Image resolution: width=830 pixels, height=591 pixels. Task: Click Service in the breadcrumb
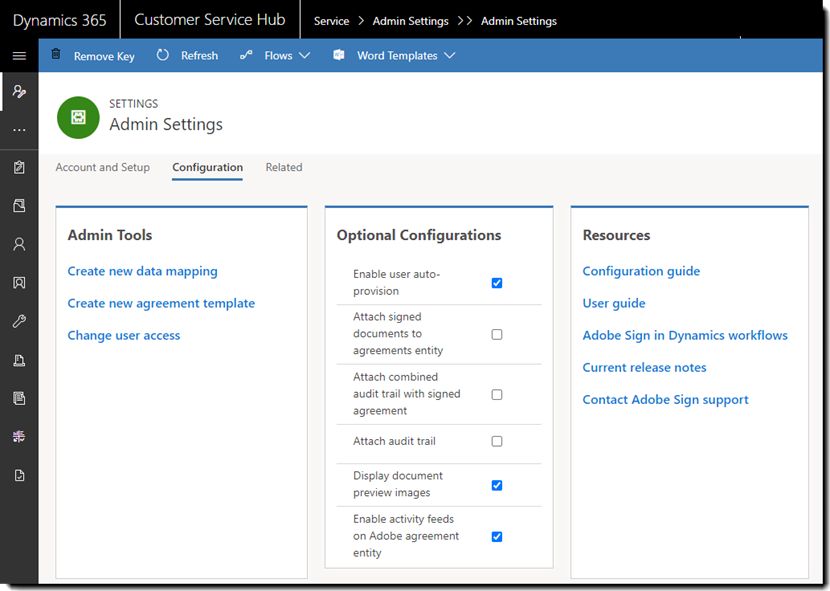[331, 21]
